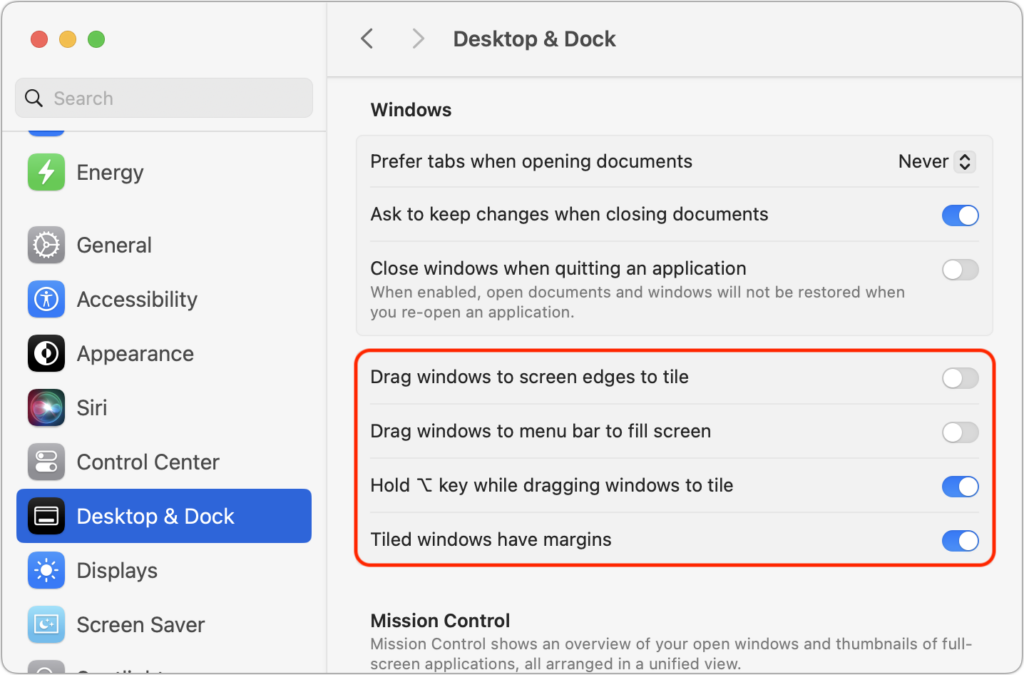Click the forward chevron navigation button
The width and height of the screenshot is (1024, 675).
click(x=418, y=39)
